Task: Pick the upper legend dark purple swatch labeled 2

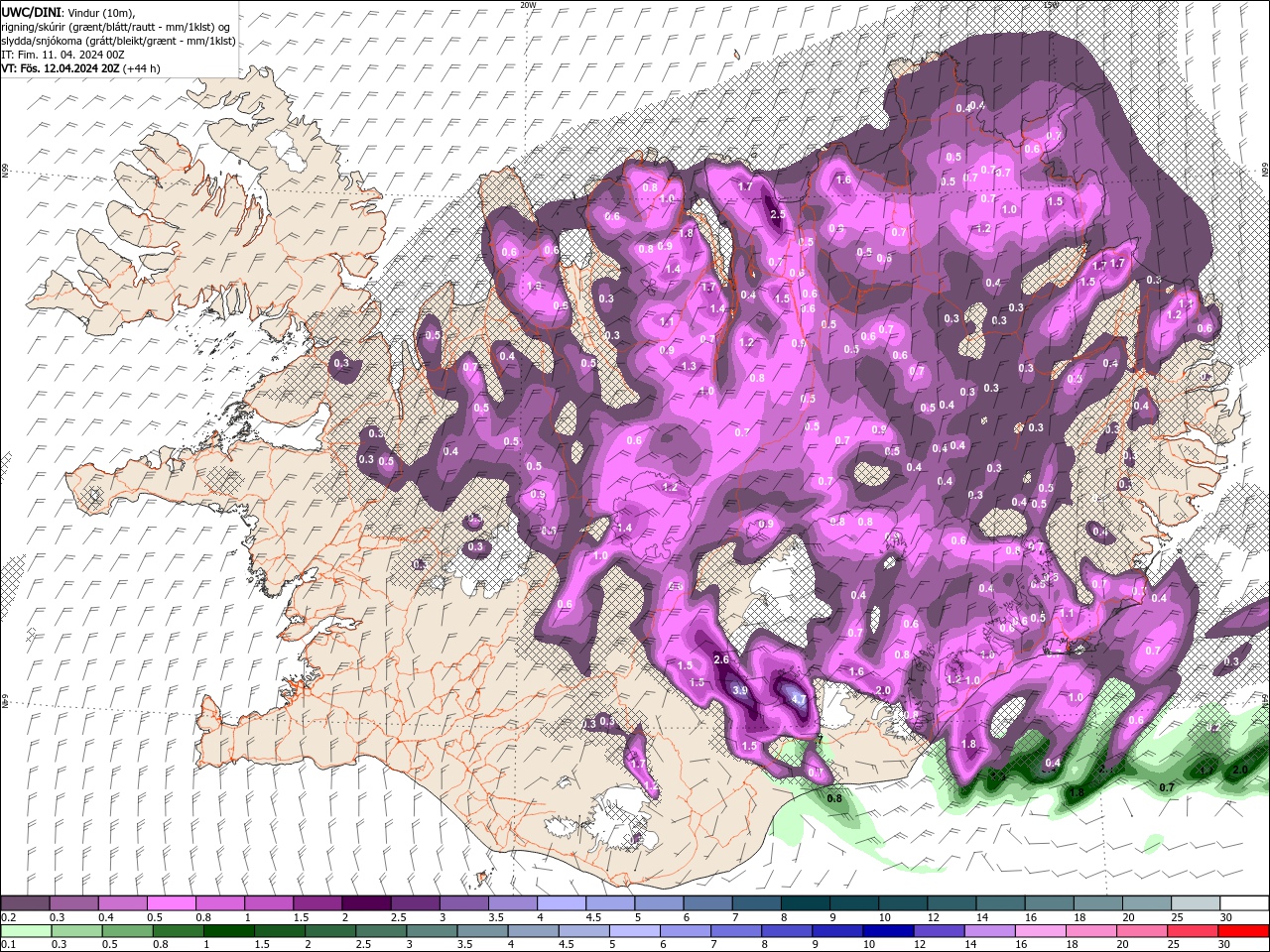Action: (366, 903)
